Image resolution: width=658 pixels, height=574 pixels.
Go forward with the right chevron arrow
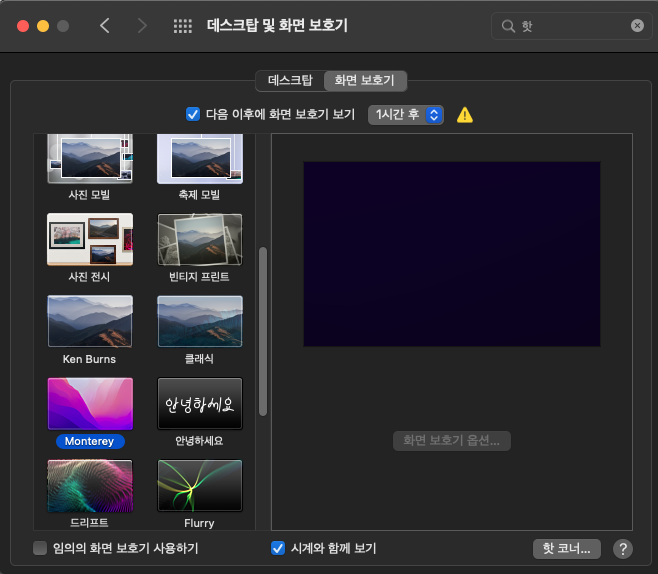click(x=142, y=26)
